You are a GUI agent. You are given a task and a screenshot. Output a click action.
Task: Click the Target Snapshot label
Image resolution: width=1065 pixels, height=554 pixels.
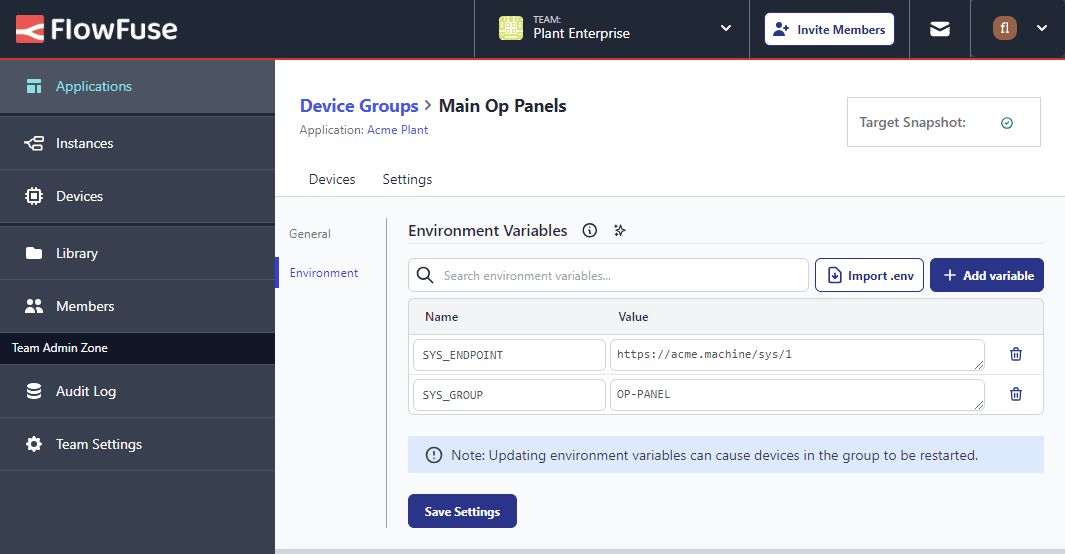(912, 122)
